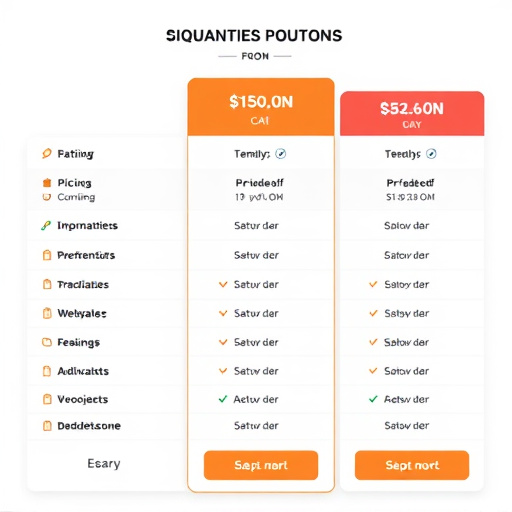
Task: Click the circular check icon next to Teedhs
Action: pos(431,154)
